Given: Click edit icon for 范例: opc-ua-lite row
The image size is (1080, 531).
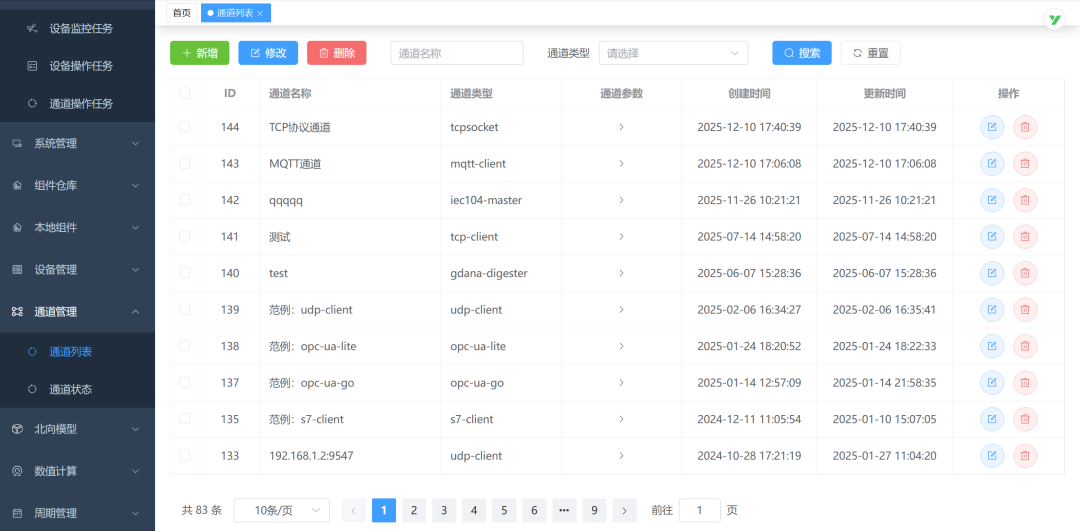Looking at the screenshot, I should [992, 346].
